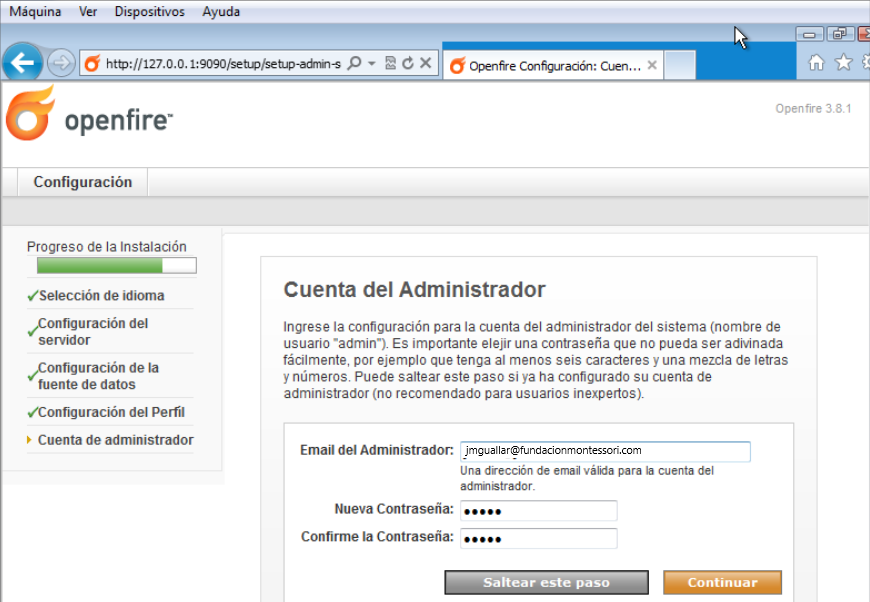Click the browser forward arrow button
Image resolution: width=870 pixels, height=602 pixels.
coord(61,63)
